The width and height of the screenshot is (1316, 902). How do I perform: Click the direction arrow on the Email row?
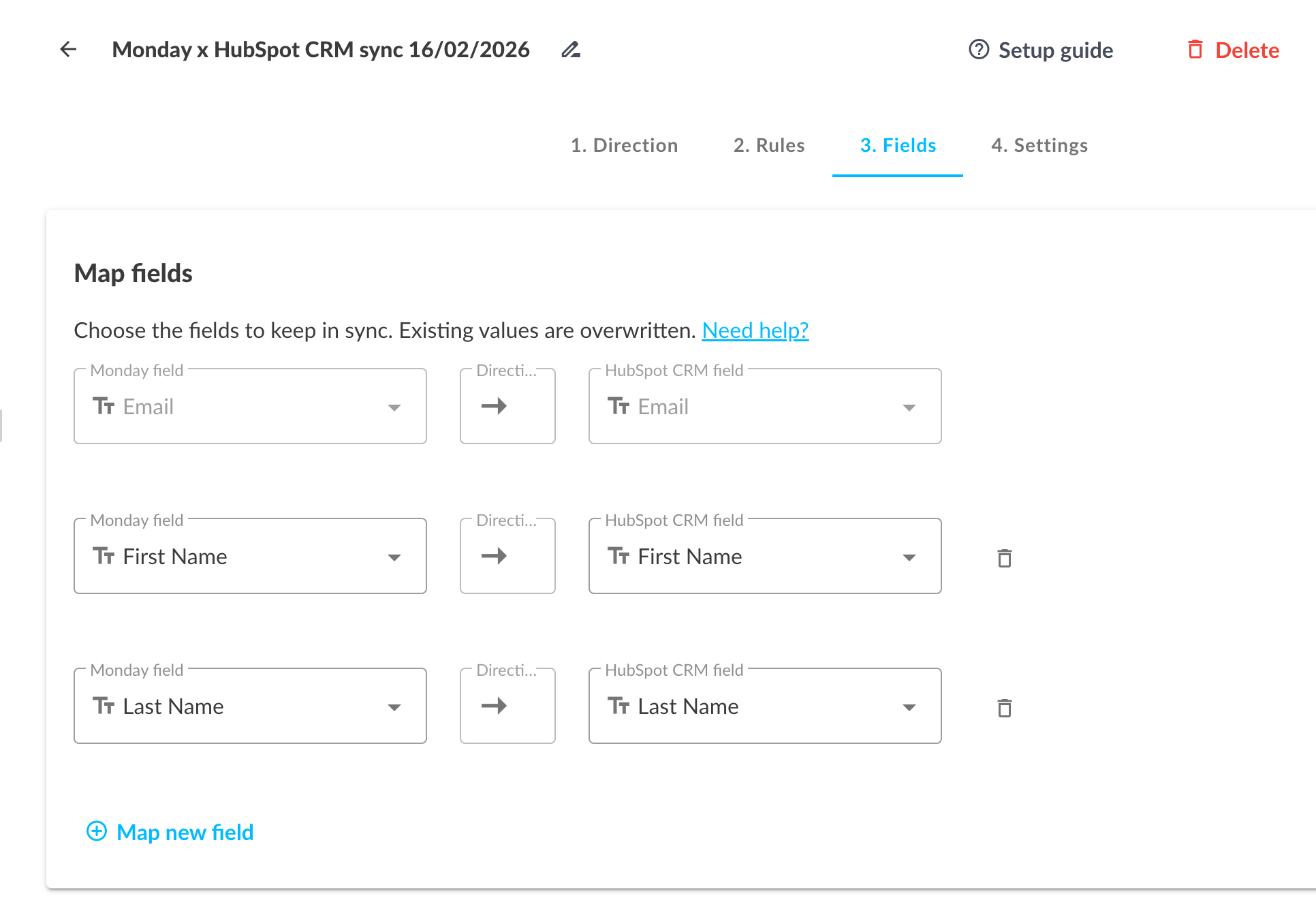click(507, 405)
